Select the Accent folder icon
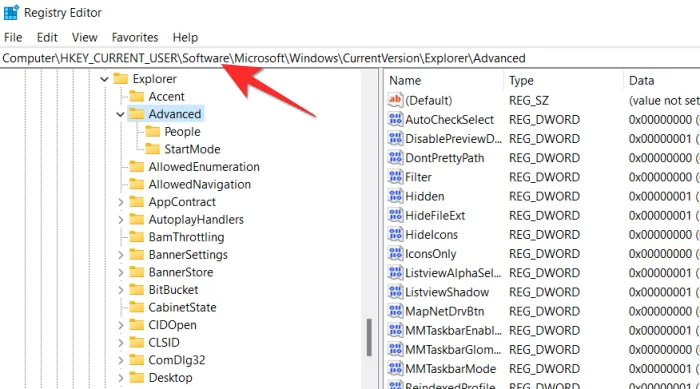Screen dimensions: 700x389 coord(137,96)
